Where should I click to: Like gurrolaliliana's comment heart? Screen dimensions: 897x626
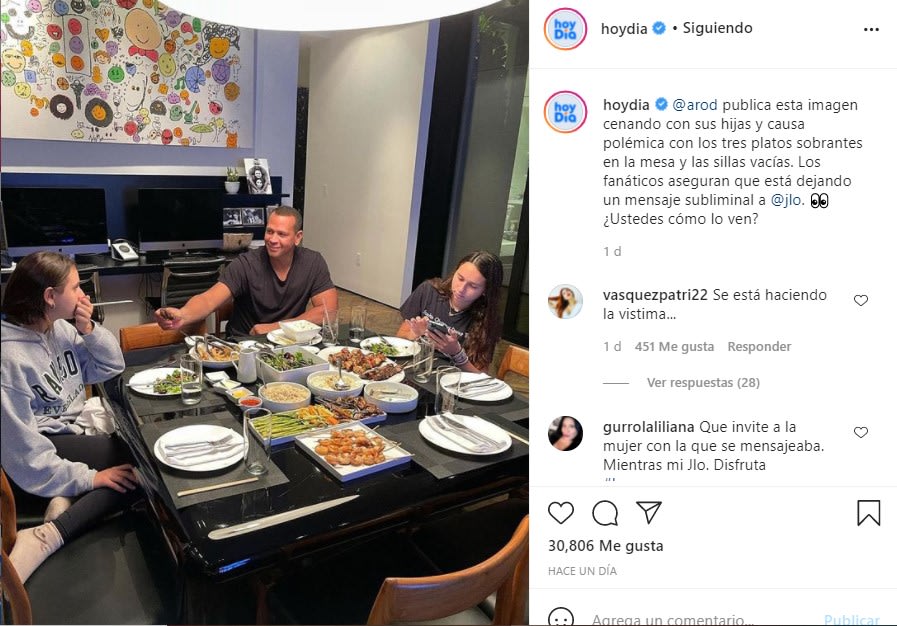[860, 432]
